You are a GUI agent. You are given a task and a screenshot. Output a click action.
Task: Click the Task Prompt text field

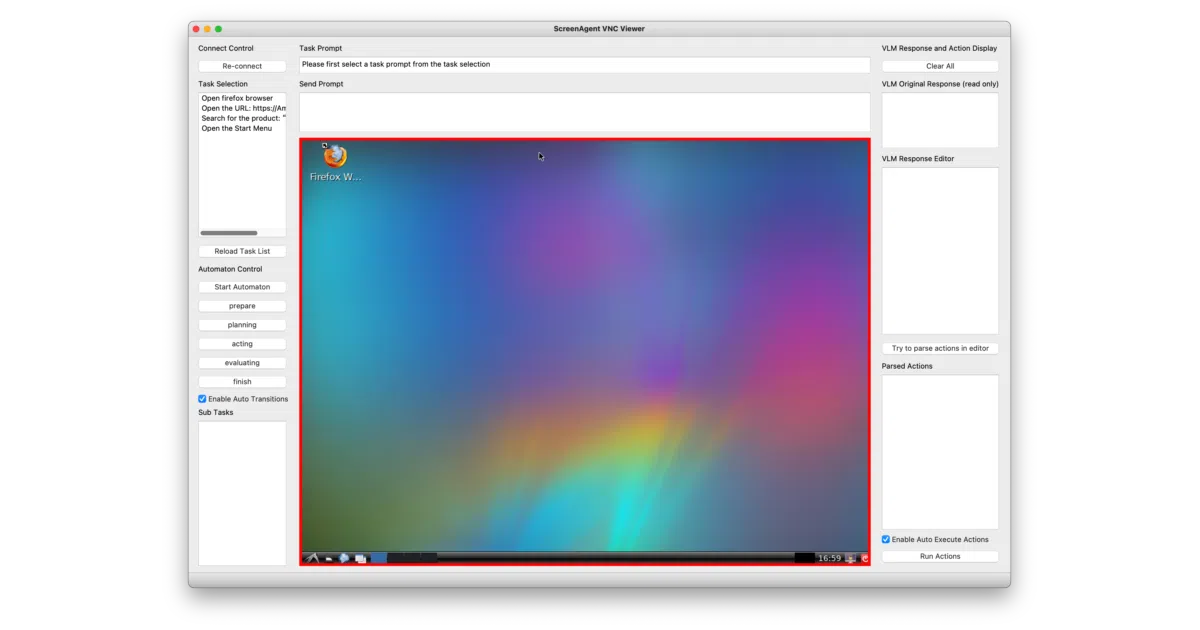(x=584, y=64)
